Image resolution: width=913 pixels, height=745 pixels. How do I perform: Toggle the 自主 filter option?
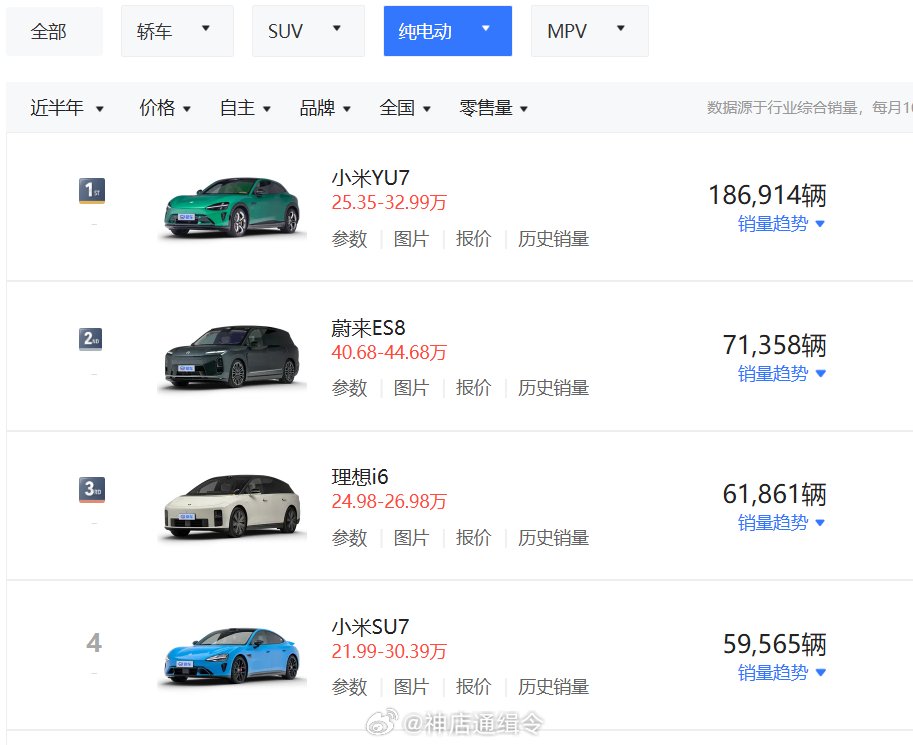click(244, 108)
